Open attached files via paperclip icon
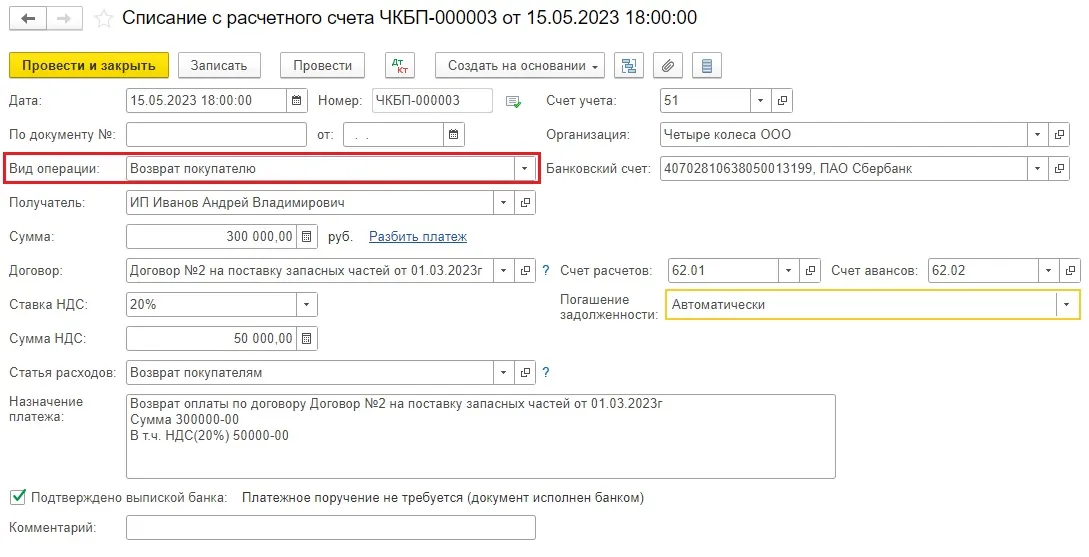 (x=668, y=66)
